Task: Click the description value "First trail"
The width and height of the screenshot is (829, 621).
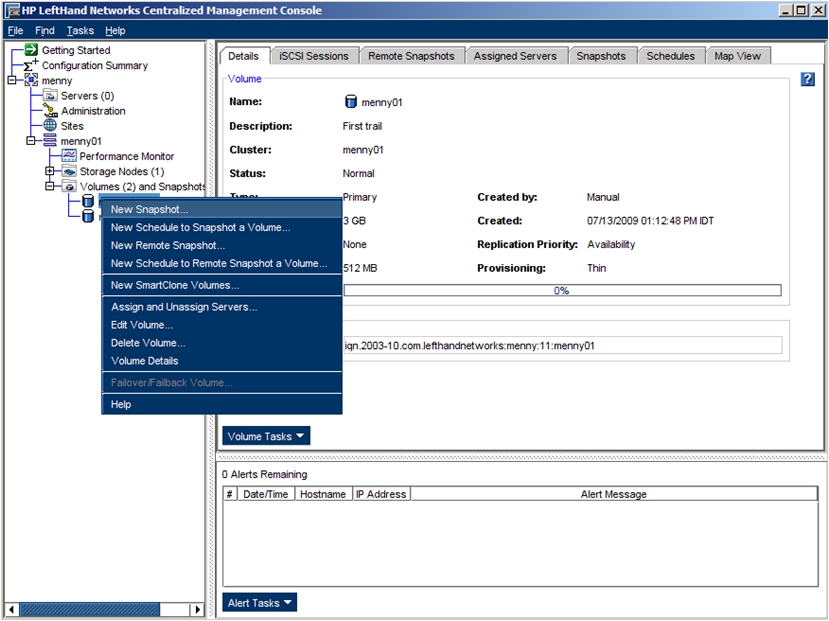Action: [362, 126]
